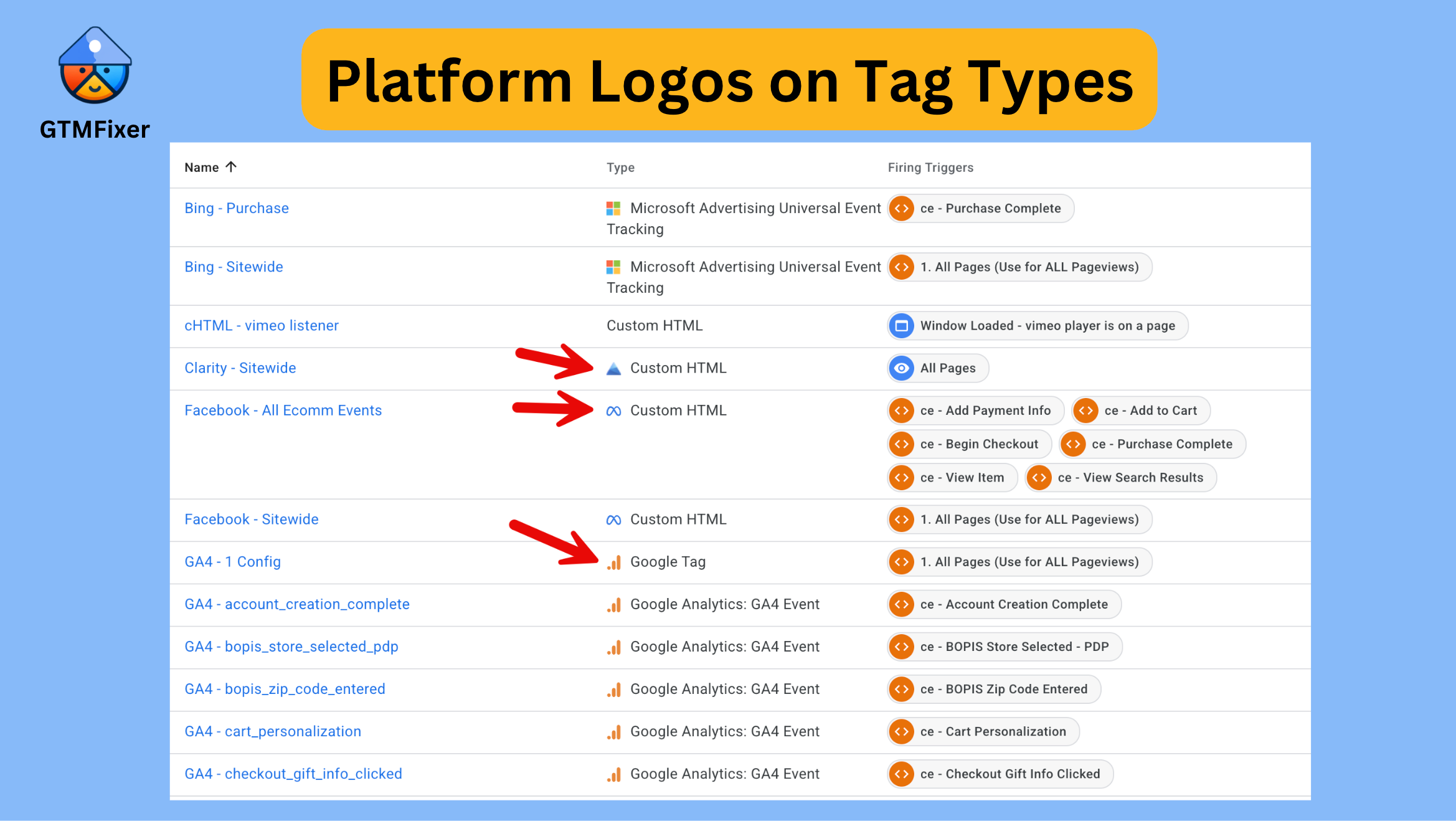The width and height of the screenshot is (1456, 821).
Task: Click the analytics bar icon beside Google Tag
Action: point(614,562)
